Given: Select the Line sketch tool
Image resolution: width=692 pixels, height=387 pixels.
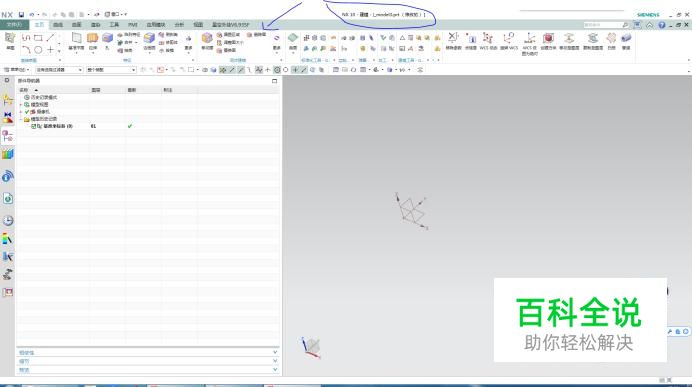Looking at the screenshot, I should coord(51,38).
